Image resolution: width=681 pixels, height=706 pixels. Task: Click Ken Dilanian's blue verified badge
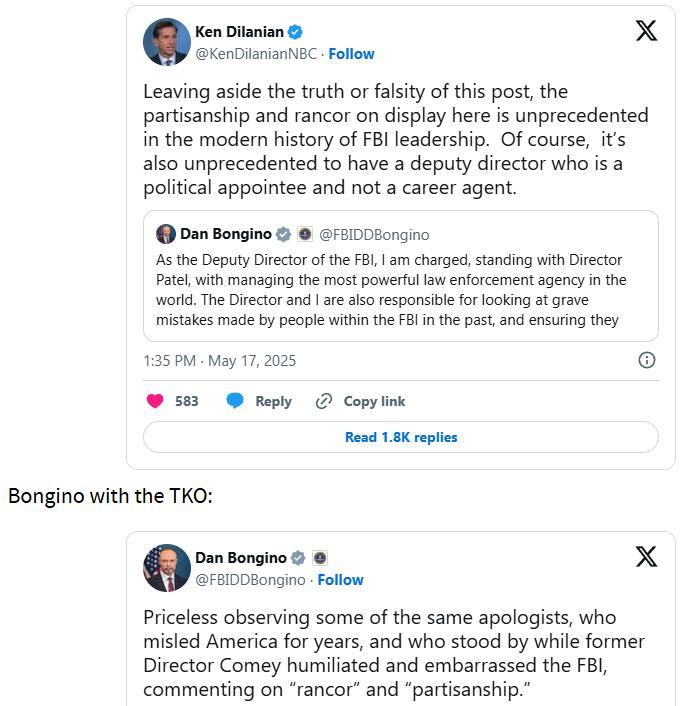[295, 32]
